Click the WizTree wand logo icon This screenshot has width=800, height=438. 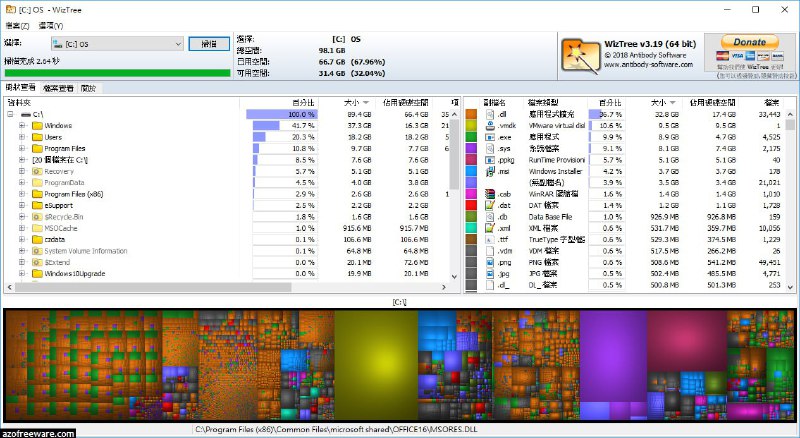(x=578, y=51)
